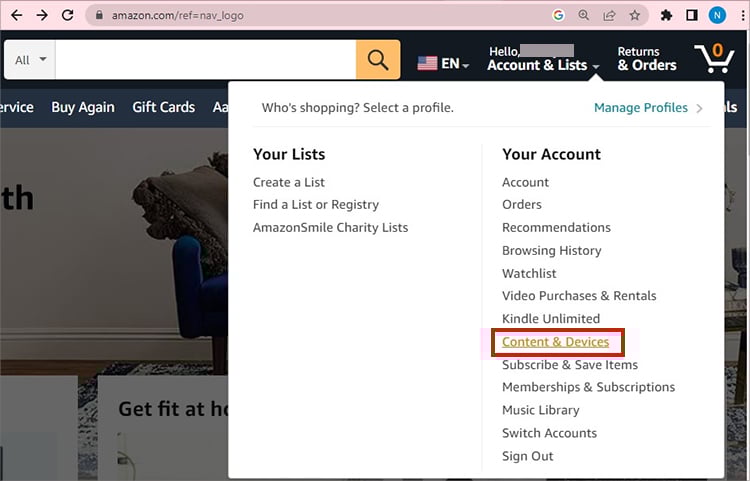750x481 pixels.
Task: Reload the page with the refresh icon
Action: (67, 15)
